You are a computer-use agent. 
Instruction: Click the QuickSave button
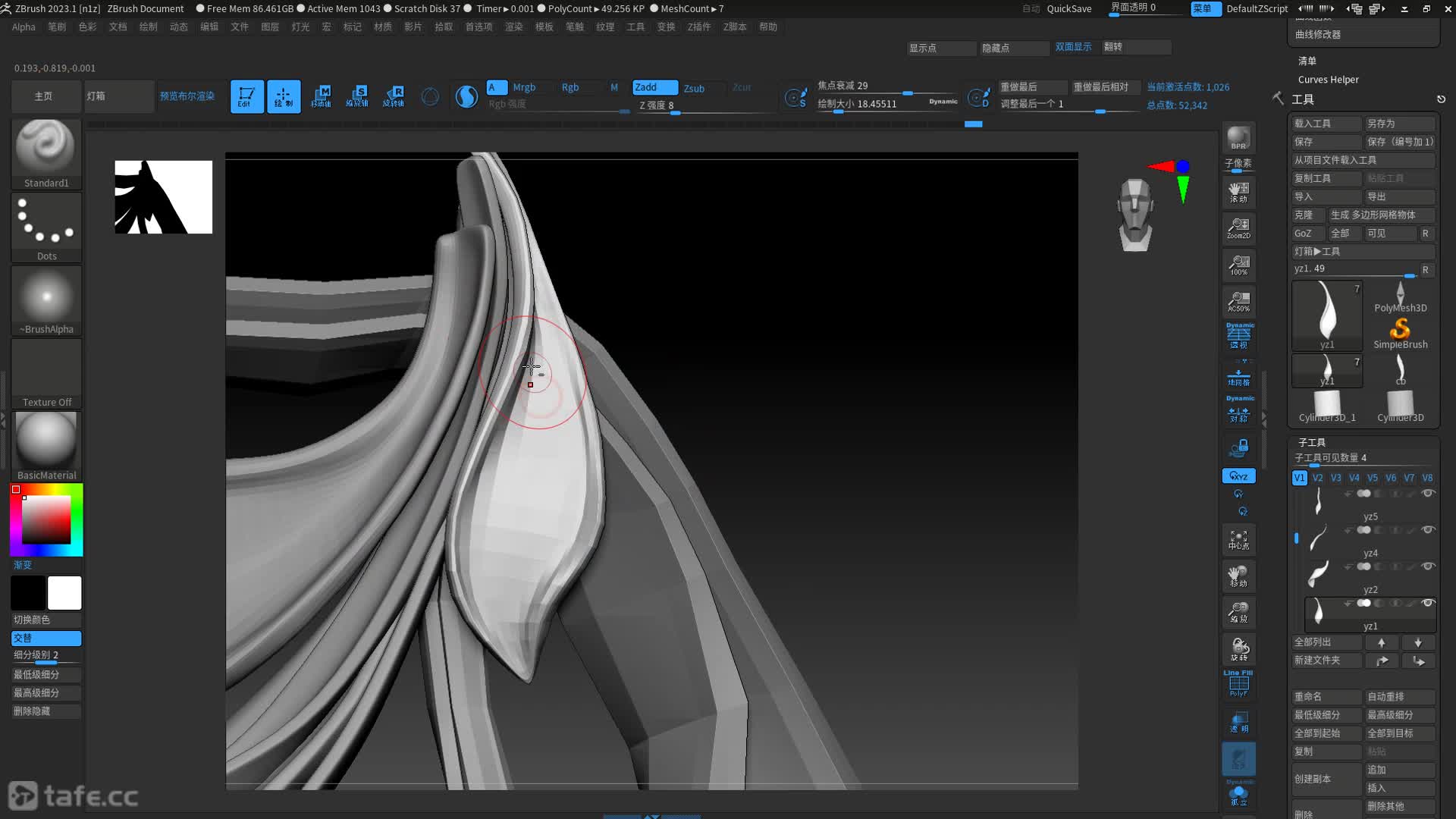[x=1068, y=8]
